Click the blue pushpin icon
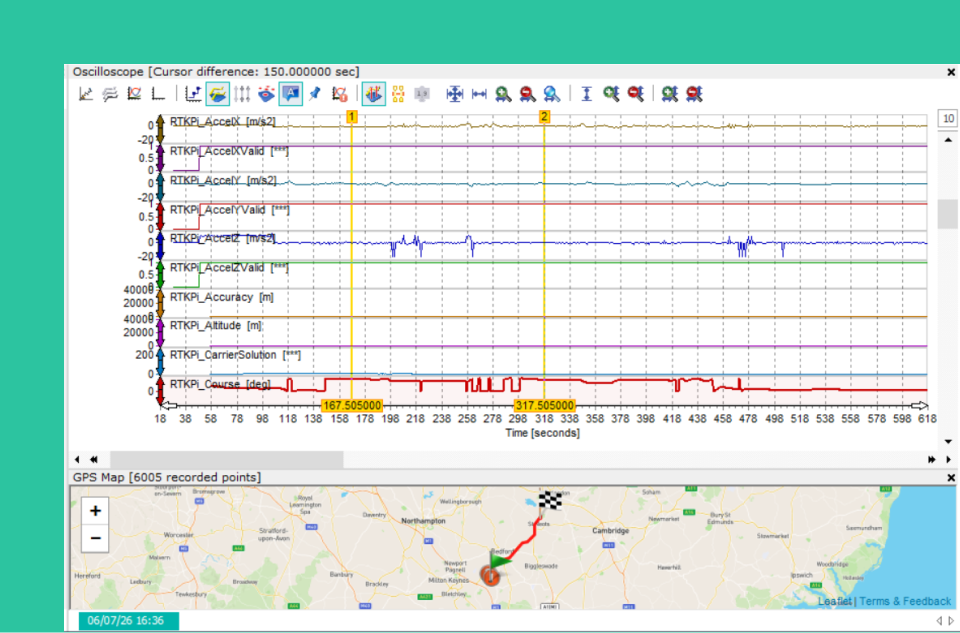This screenshot has width=960, height=633. (315, 94)
